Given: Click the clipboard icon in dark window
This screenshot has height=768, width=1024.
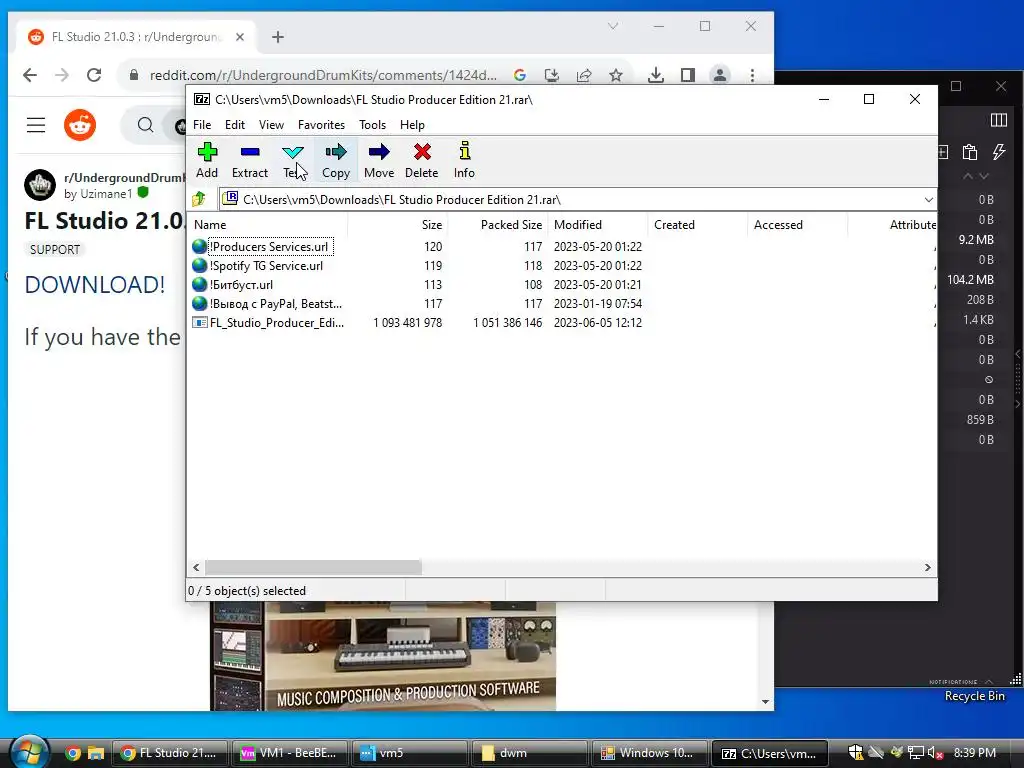Looking at the screenshot, I should click(970, 152).
